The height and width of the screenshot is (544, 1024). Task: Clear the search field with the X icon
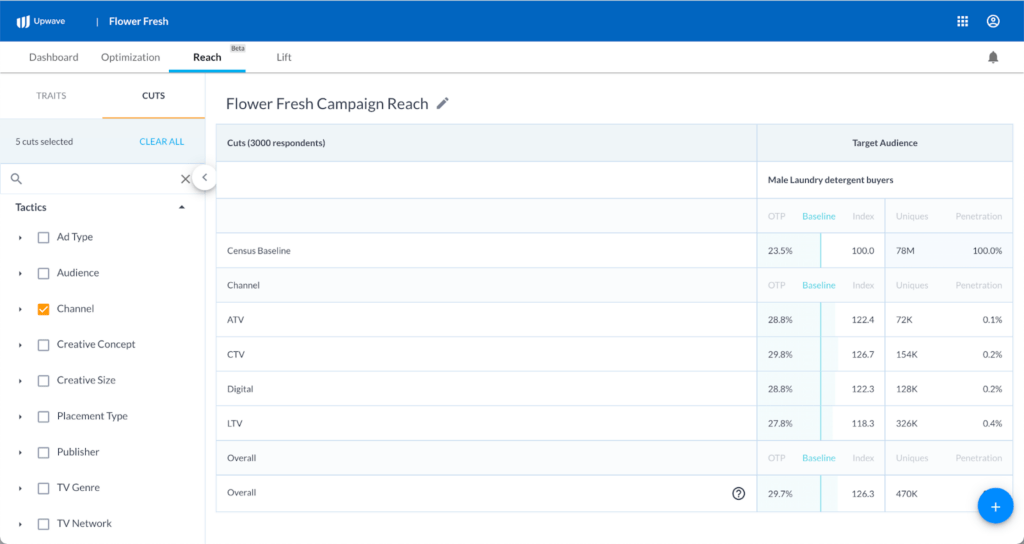[185, 178]
